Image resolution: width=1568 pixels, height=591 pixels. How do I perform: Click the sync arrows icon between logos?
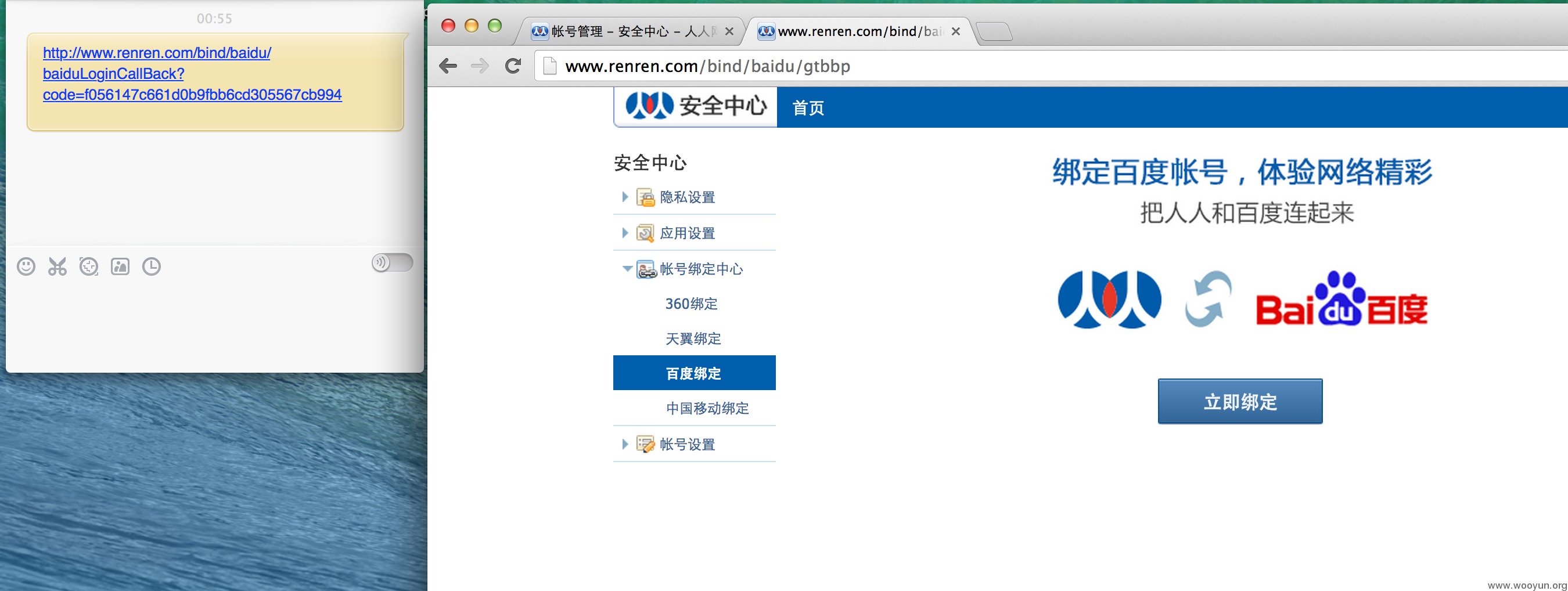(1208, 299)
